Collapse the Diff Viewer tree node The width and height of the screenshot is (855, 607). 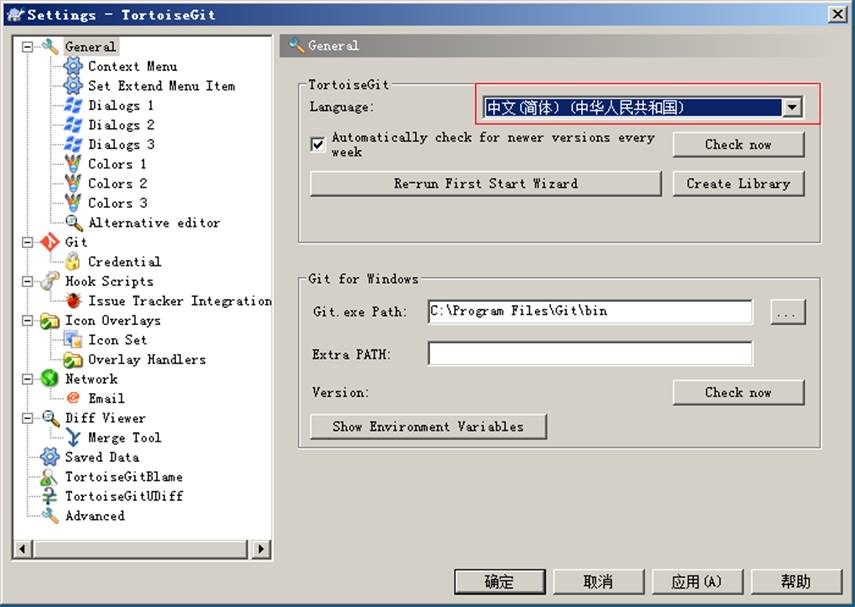click(x=27, y=418)
